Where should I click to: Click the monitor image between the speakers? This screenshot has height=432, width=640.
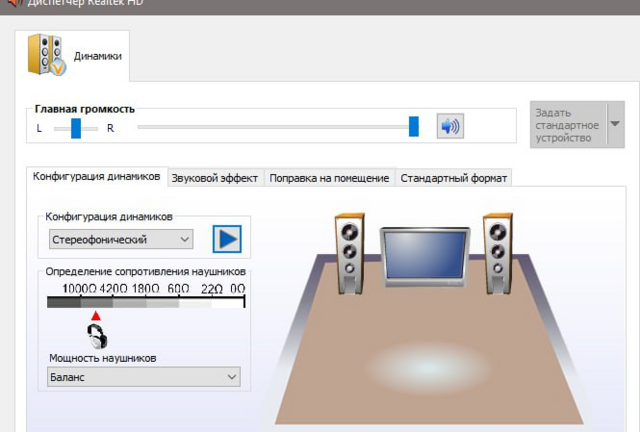pyautogui.click(x=424, y=257)
